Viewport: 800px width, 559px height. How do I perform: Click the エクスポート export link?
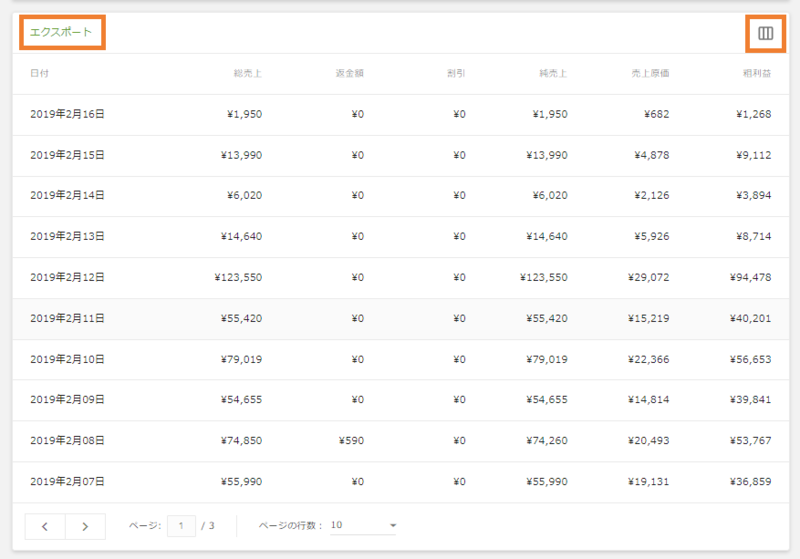click(61, 32)
